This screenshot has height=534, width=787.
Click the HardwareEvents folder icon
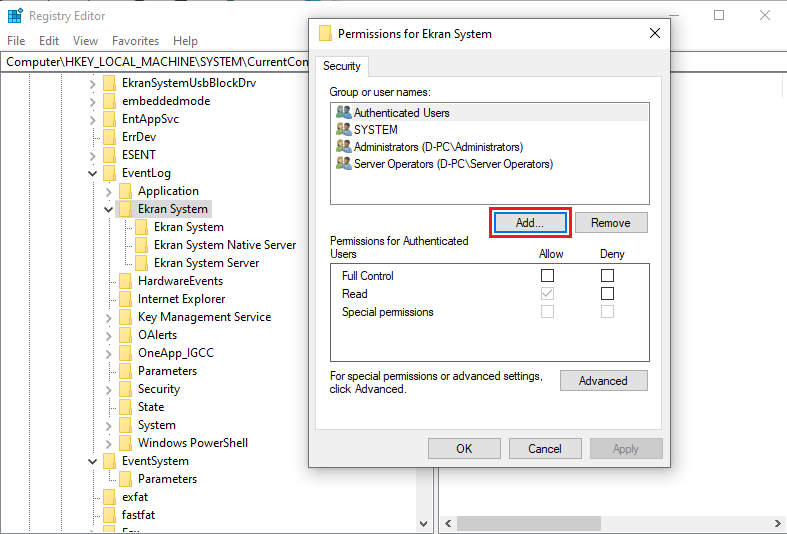click(125, 281)
